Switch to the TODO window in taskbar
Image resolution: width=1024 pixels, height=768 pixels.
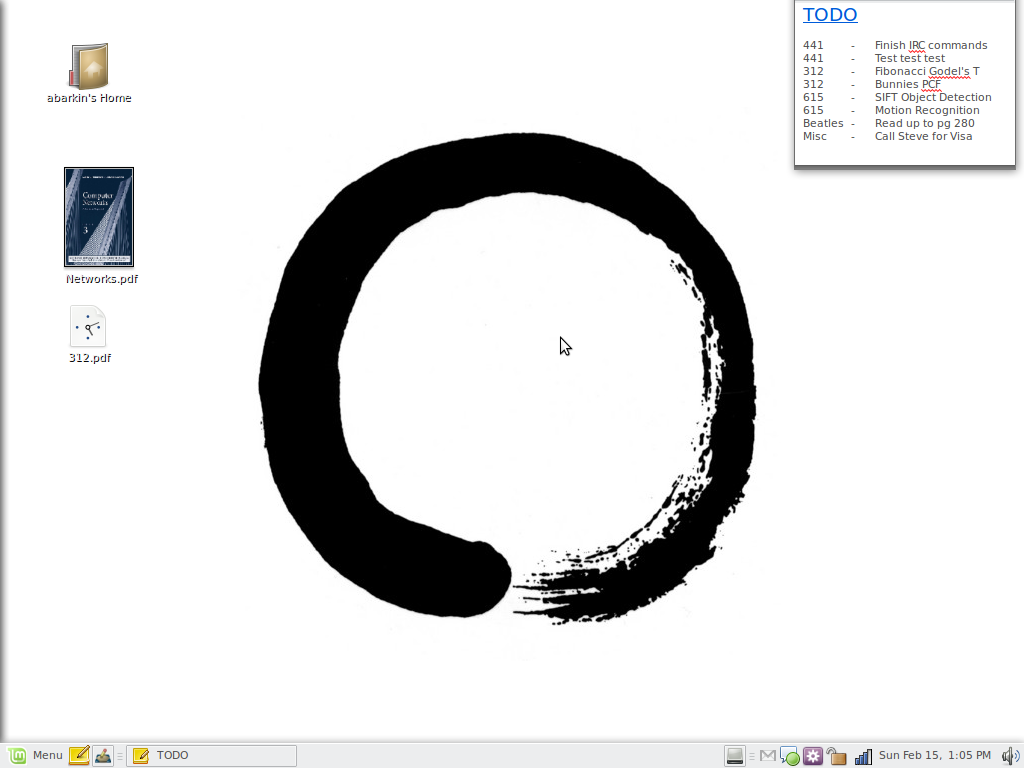point(212,755)
